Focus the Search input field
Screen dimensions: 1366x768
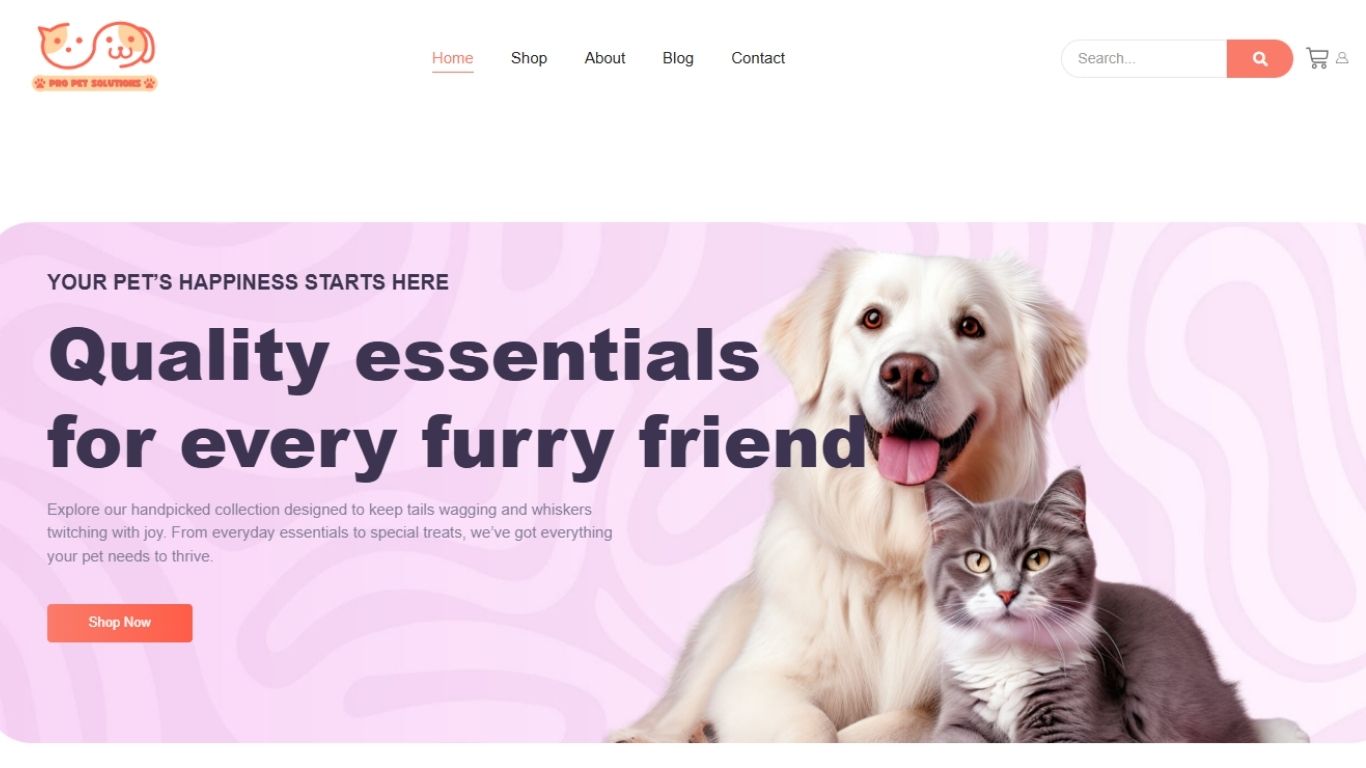point(1144,58)
